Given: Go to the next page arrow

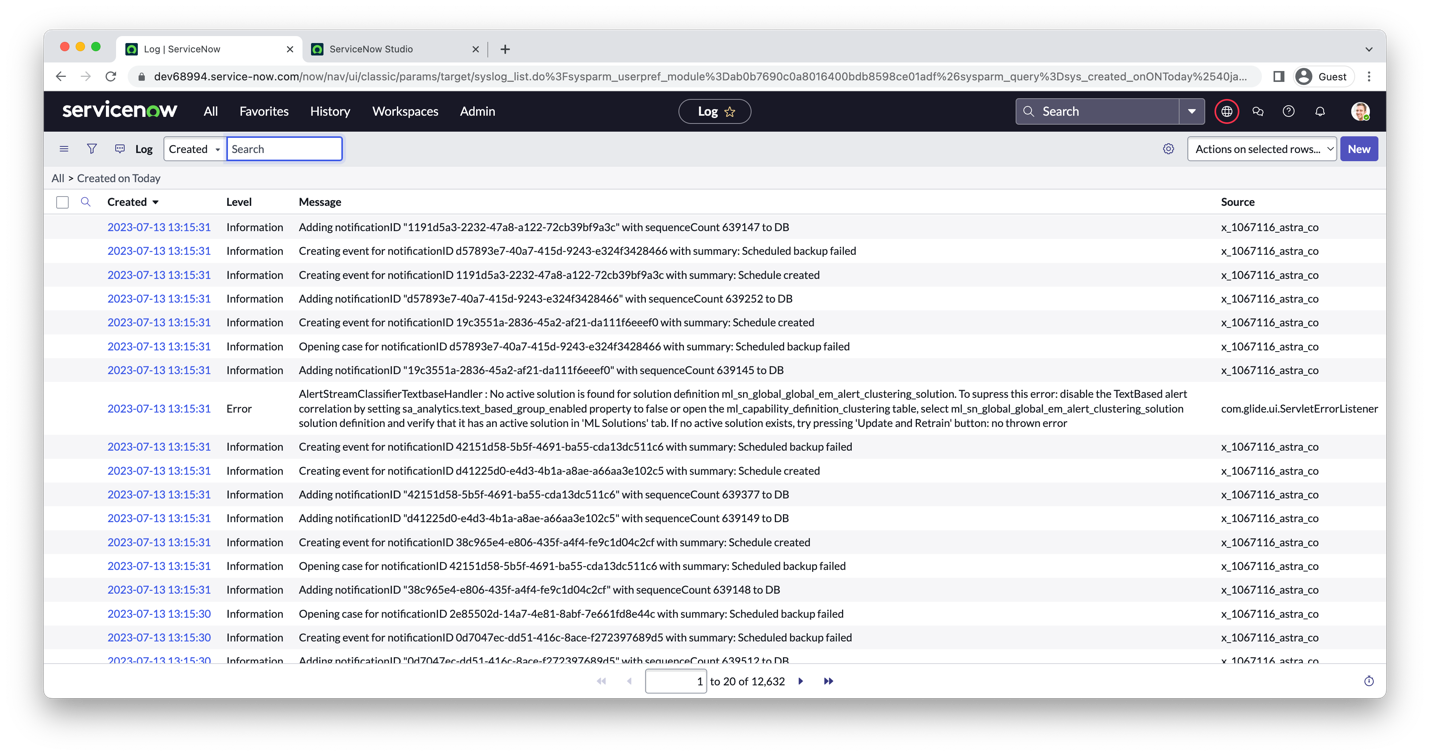Looking at the screenshot, I should 801,681.
